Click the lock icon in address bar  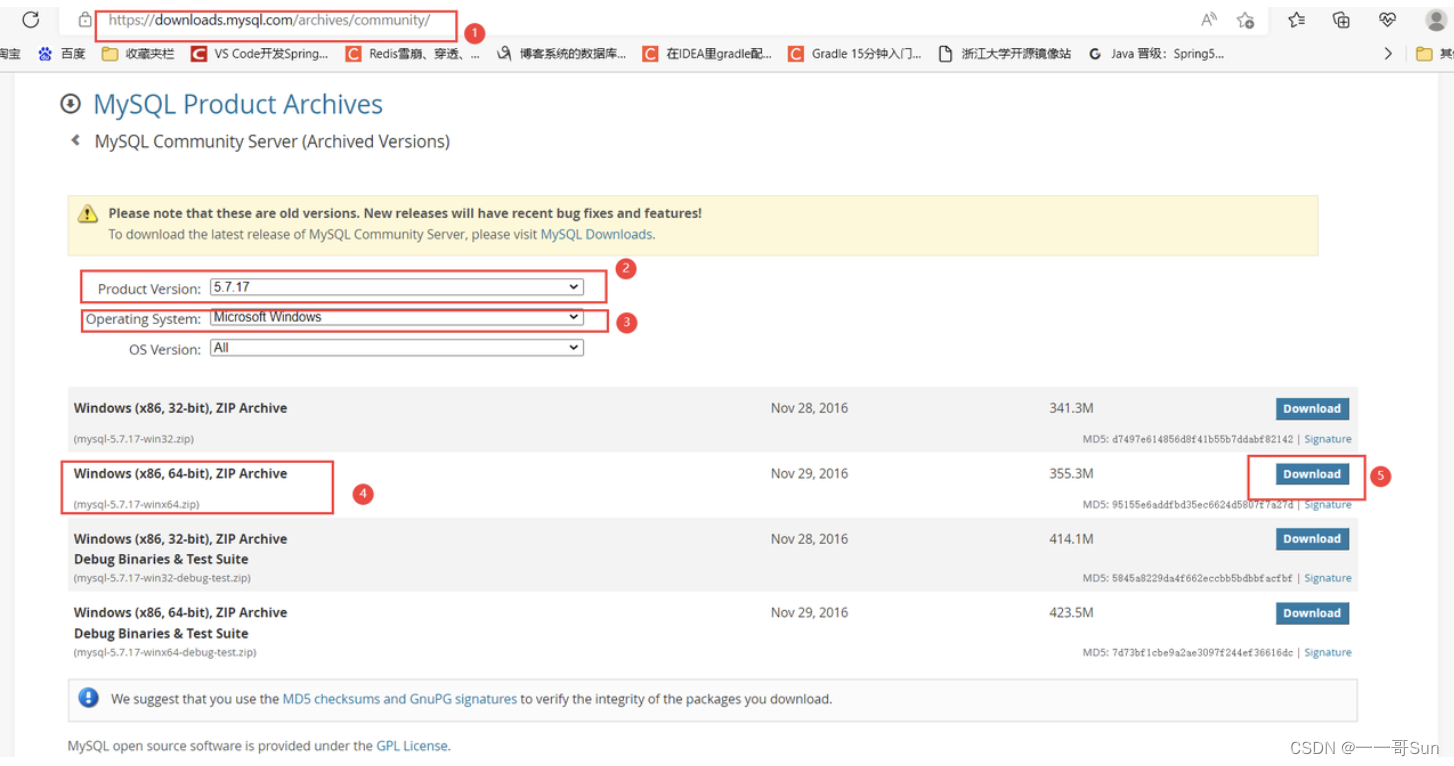pyautogui.click(x=86, y=20)
